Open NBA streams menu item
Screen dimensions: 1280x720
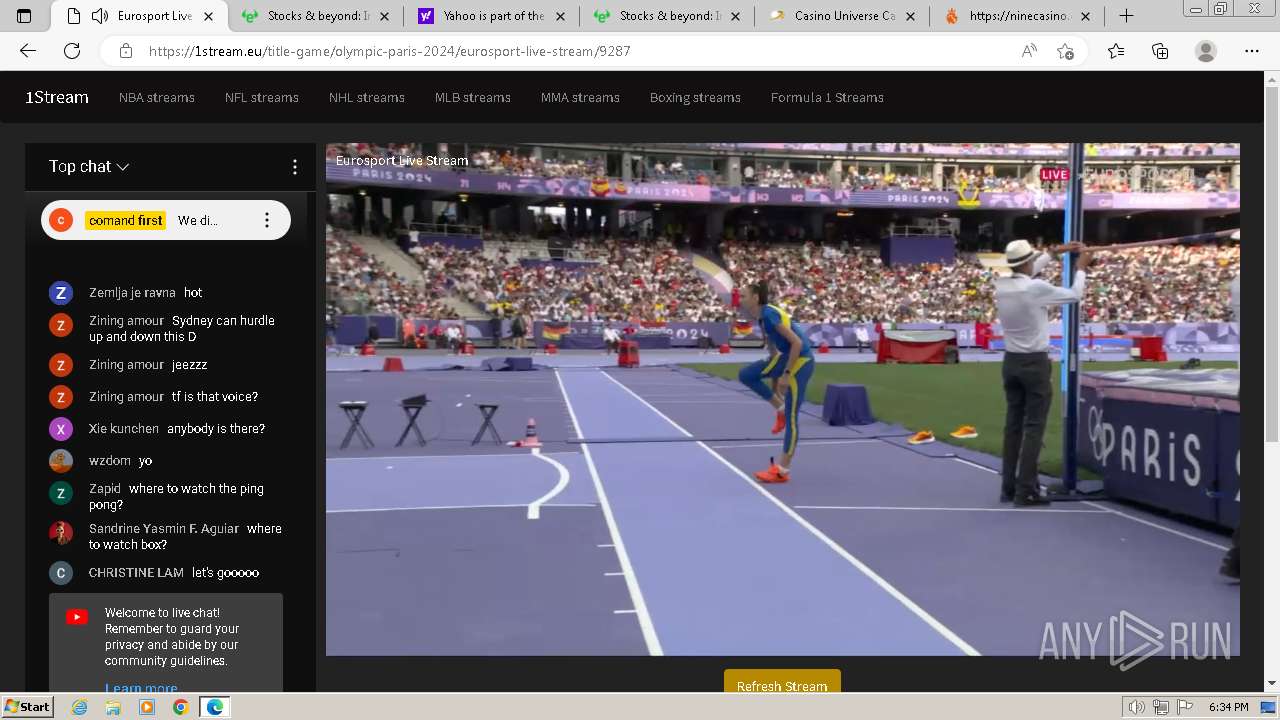pyautogui.click(x=157, y=97)
